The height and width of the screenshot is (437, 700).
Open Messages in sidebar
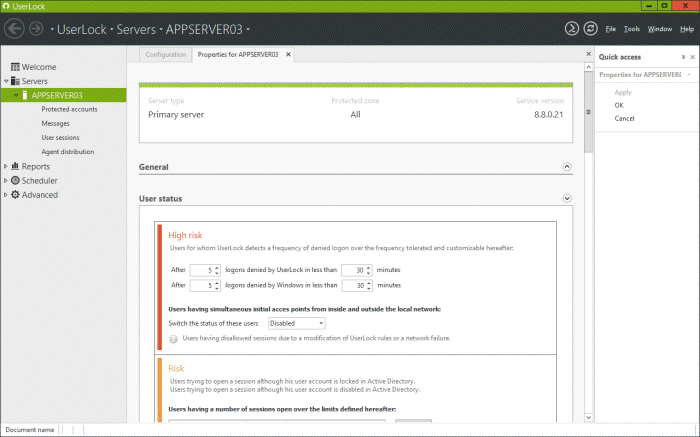[55, 124]
